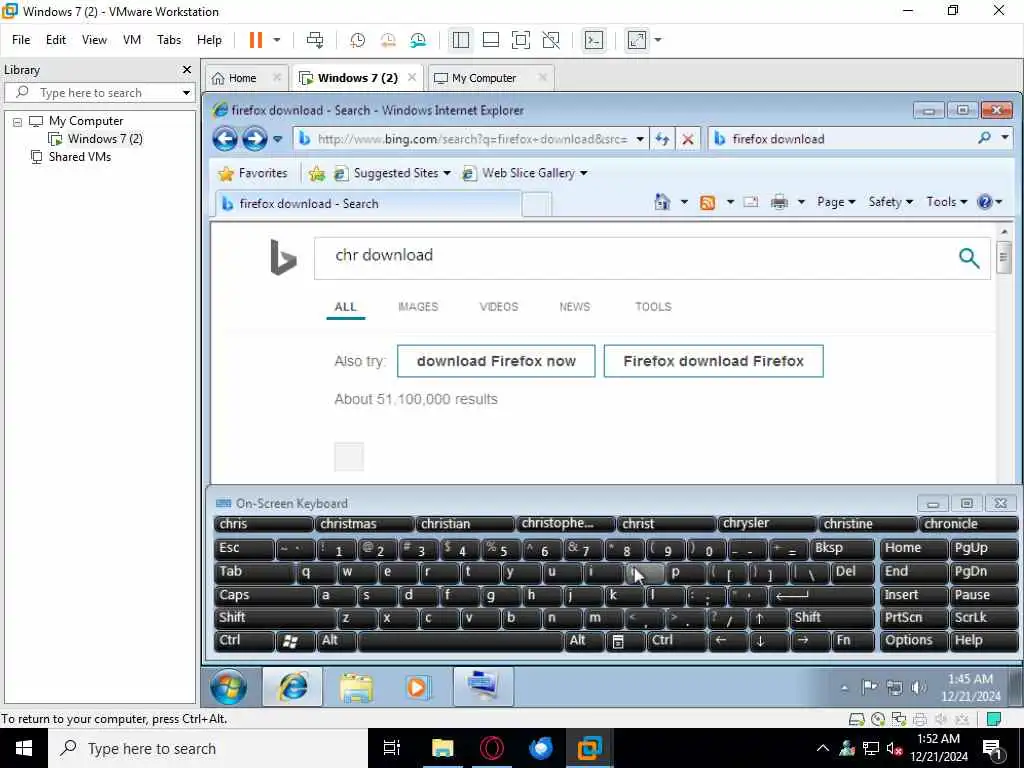Toggle the ScrLk key on On-Screen Keyboard
The image size is (1024, 768).
pyautogui.click(x=984, y=618)
